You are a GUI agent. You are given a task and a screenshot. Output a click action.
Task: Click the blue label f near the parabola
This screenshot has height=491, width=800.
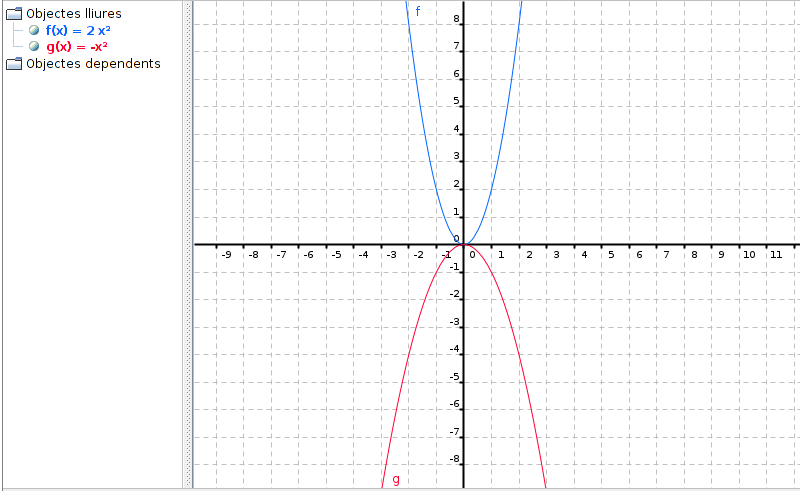(x=417, y=11)
